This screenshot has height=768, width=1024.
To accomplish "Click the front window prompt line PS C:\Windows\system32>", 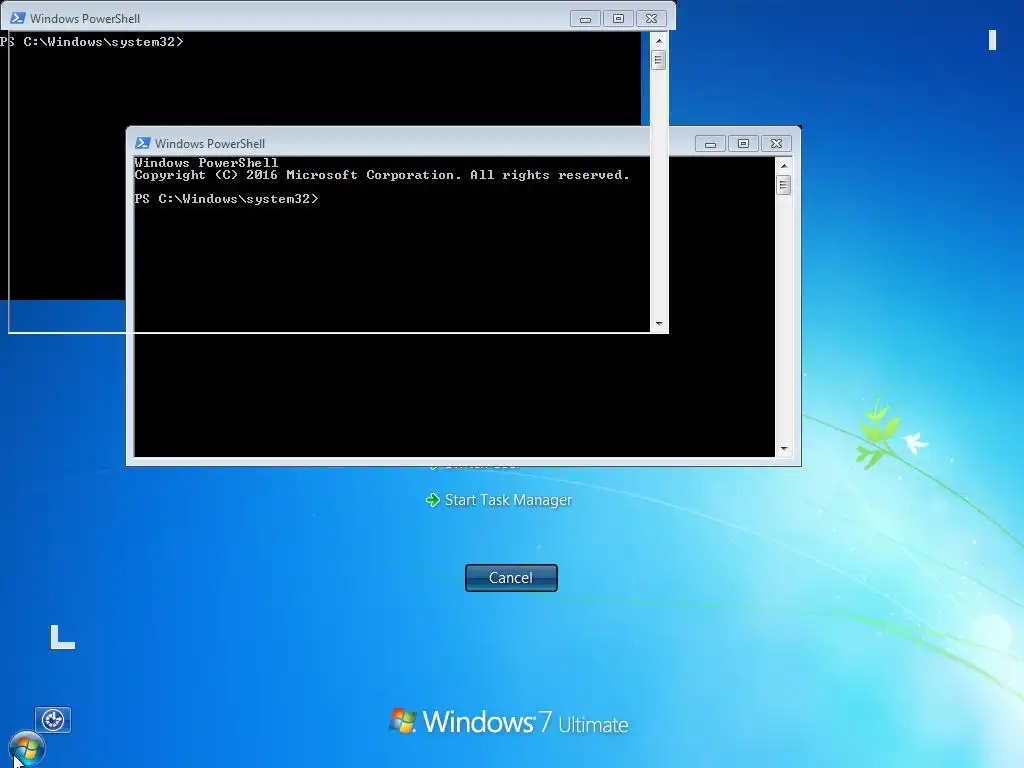I will pyautogui.click(x=227, y=199).
